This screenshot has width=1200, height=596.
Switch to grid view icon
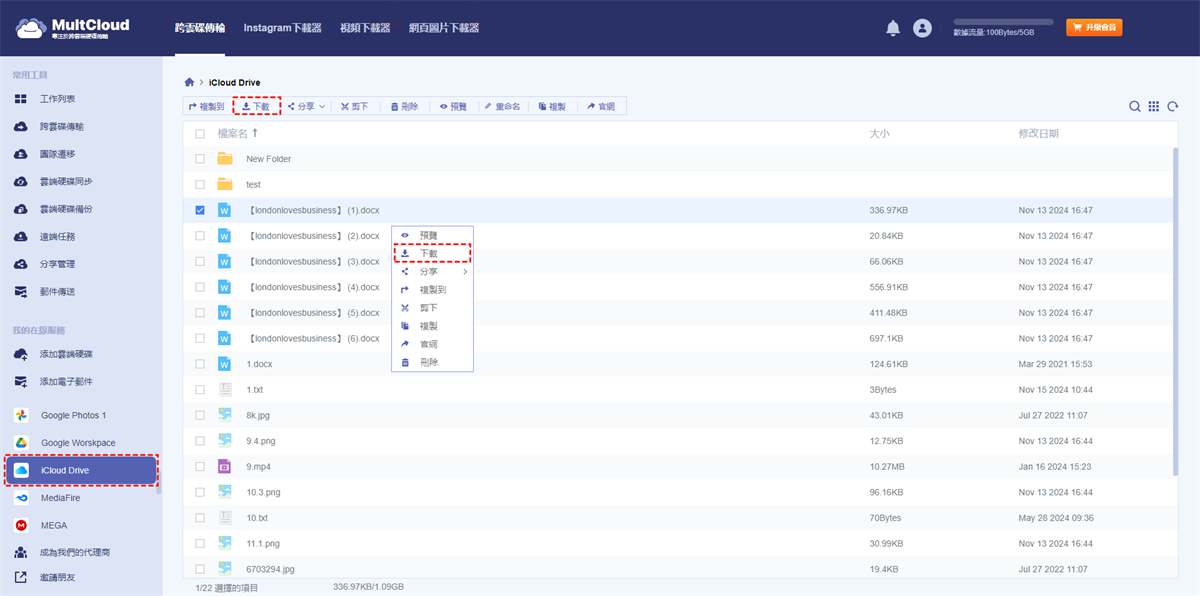pyautogui.click(x=1154, y=107)
